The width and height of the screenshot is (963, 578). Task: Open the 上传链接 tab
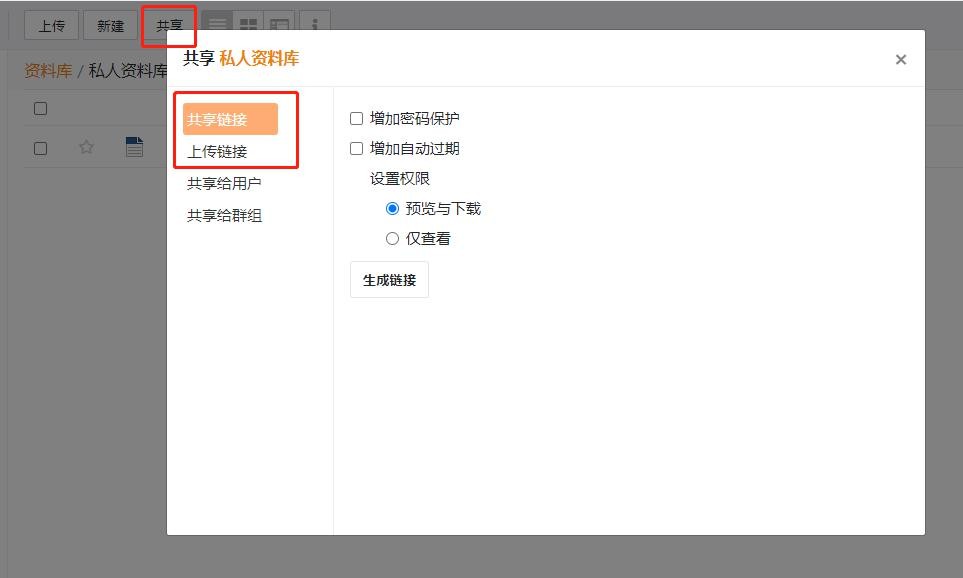[218, 152]
